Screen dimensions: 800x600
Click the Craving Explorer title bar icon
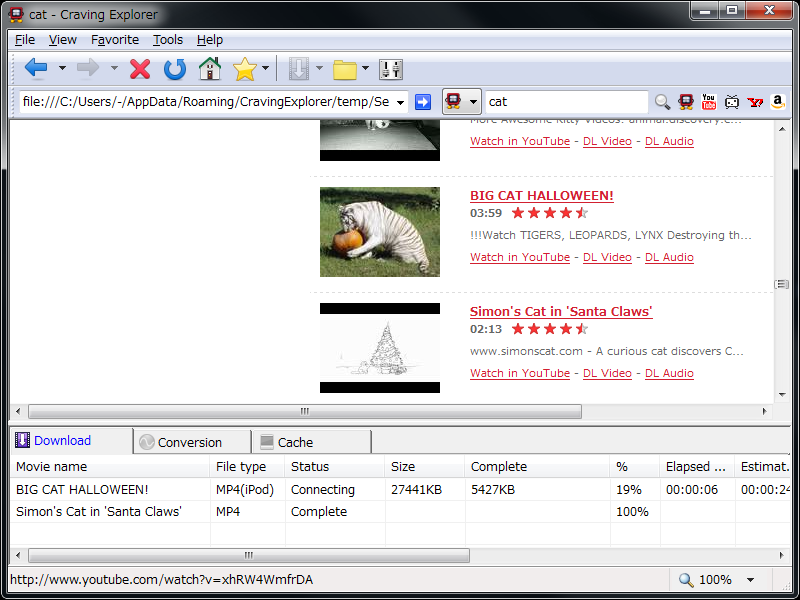[x=16, y=14]
